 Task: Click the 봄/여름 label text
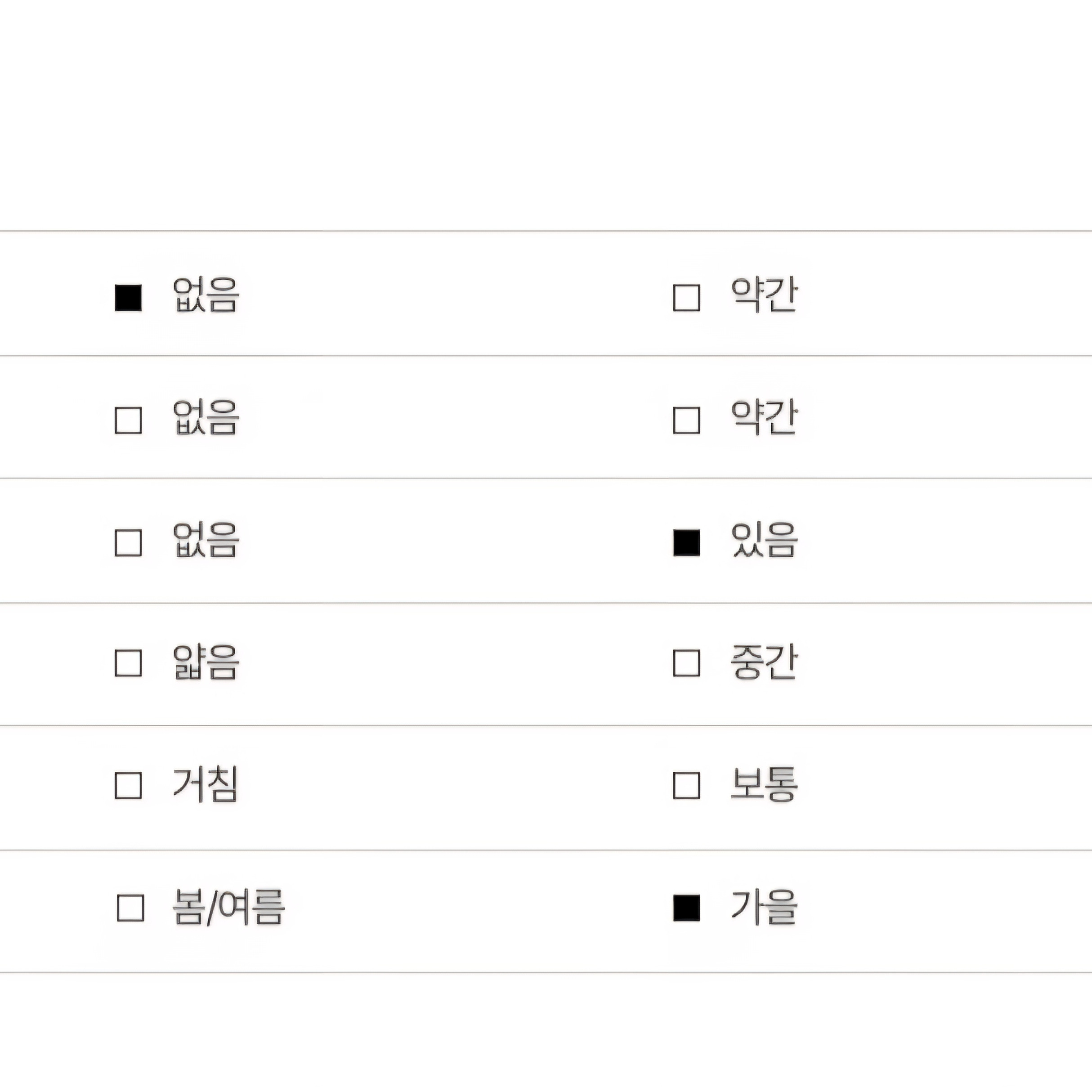pyautogui.click(x=228, y=907)
